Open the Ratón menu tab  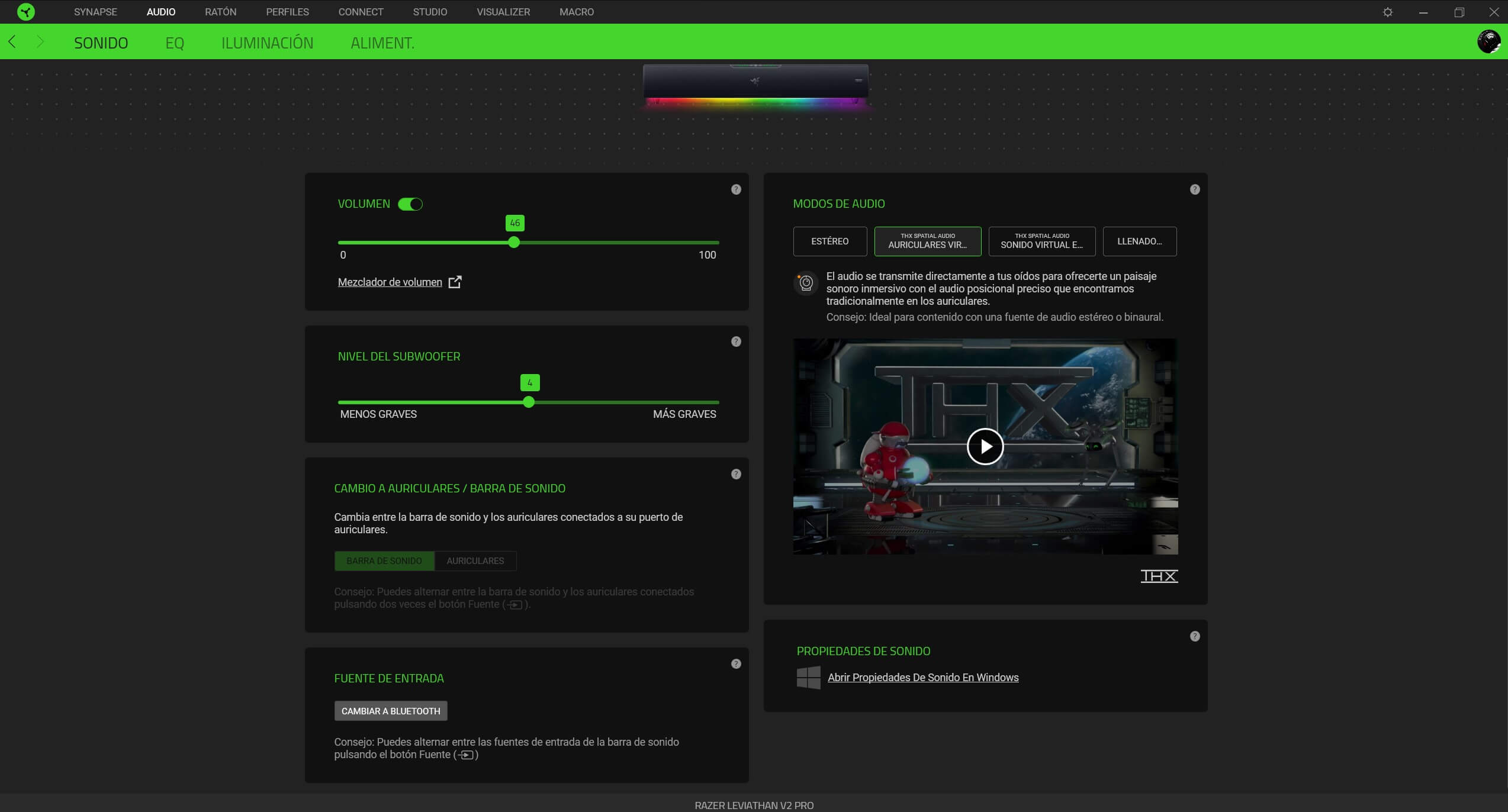point(220,12)
